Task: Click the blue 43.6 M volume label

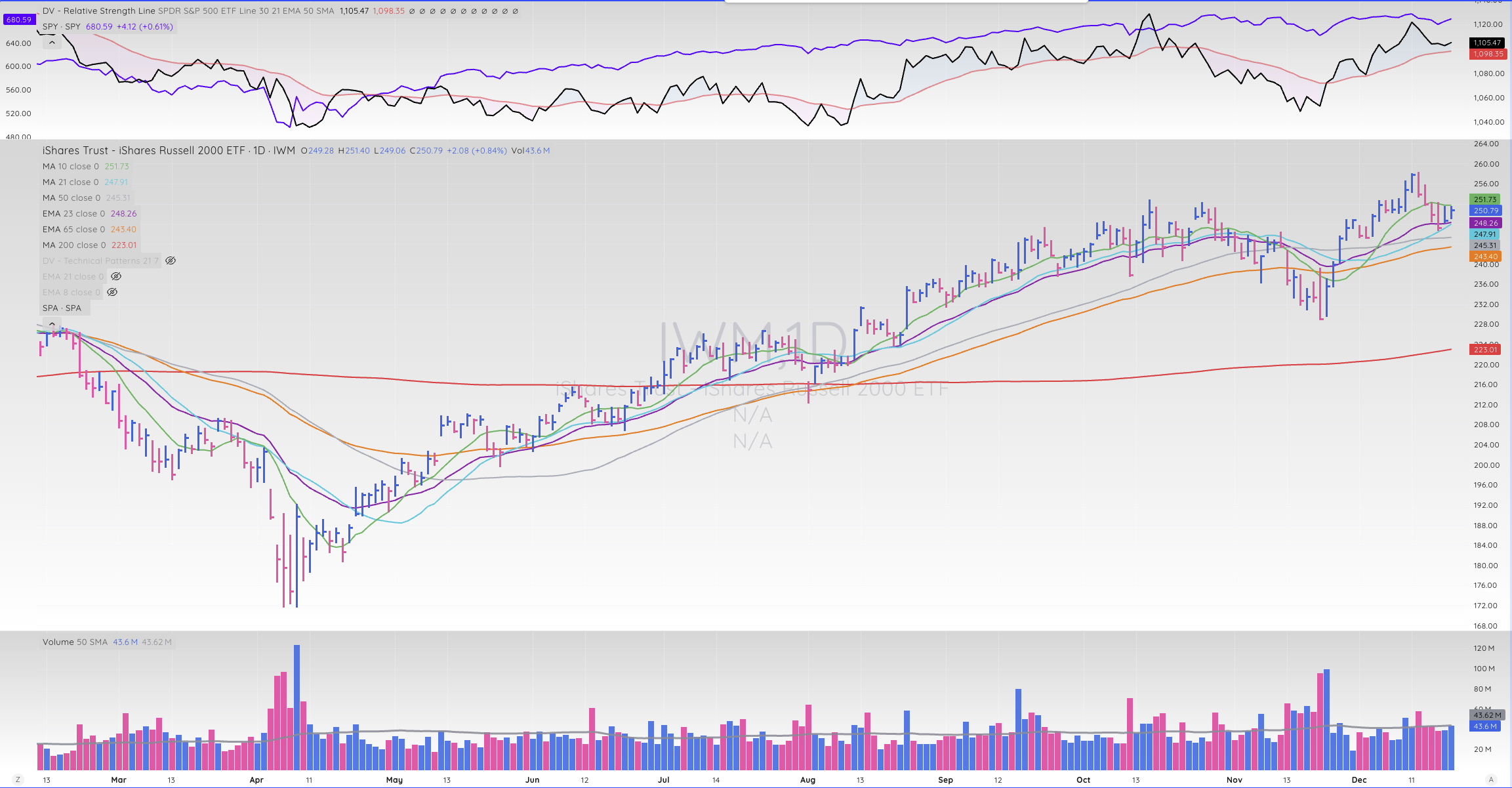Action: pyautogui.click(x=1485, y=726)
